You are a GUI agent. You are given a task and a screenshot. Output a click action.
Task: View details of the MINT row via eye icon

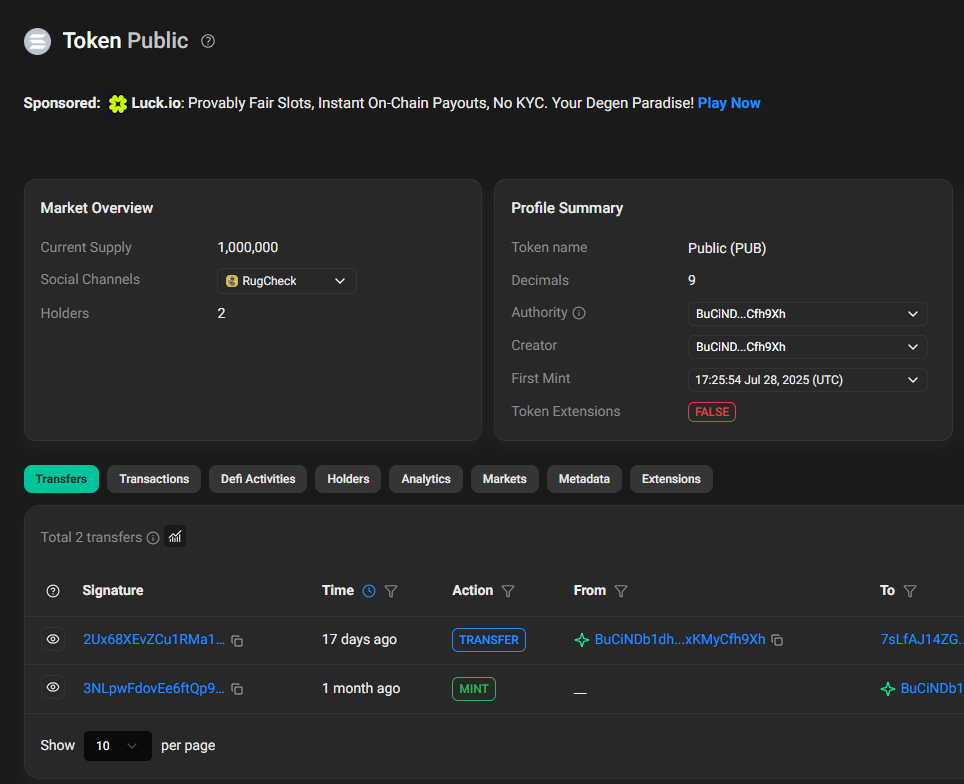pyautogui.click(x=53, y=688)
